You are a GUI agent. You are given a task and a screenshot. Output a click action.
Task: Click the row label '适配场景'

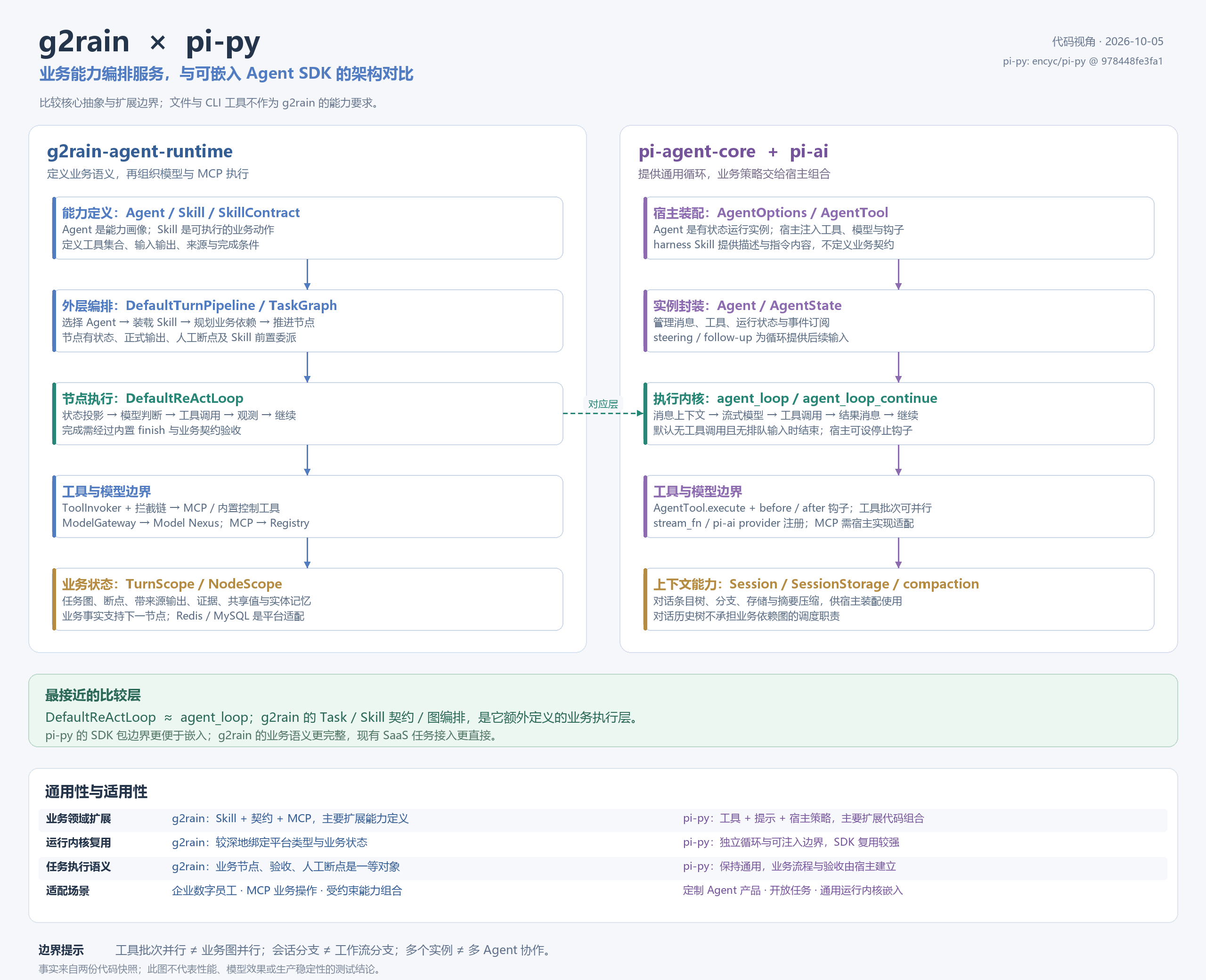point(68,890)
